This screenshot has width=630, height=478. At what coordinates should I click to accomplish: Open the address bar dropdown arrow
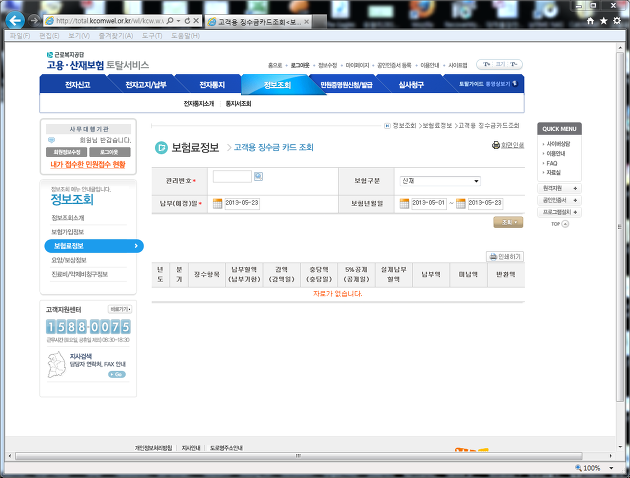coord(178,20)
